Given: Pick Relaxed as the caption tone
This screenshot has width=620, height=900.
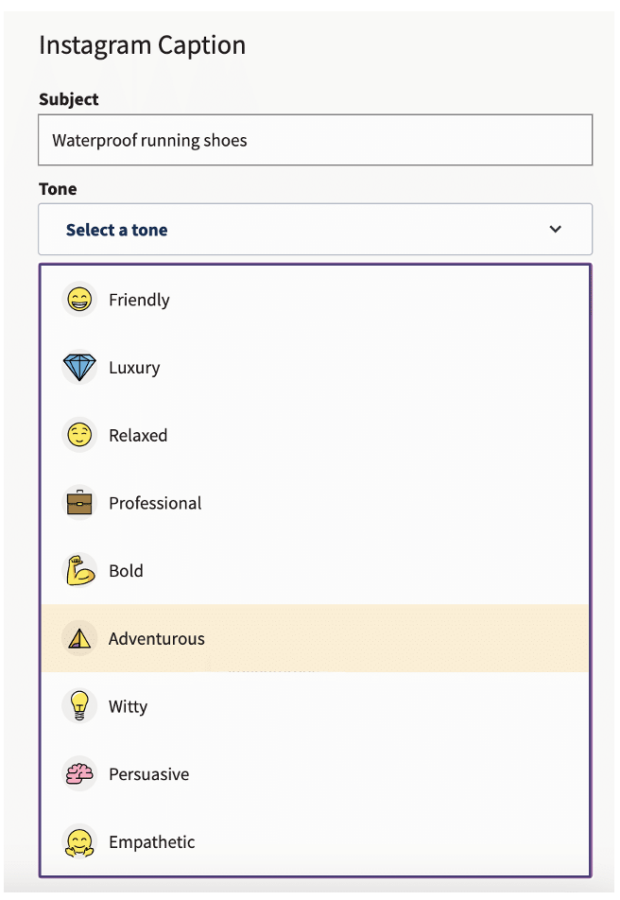Looking at the screenshot, I should coord(315,435).
